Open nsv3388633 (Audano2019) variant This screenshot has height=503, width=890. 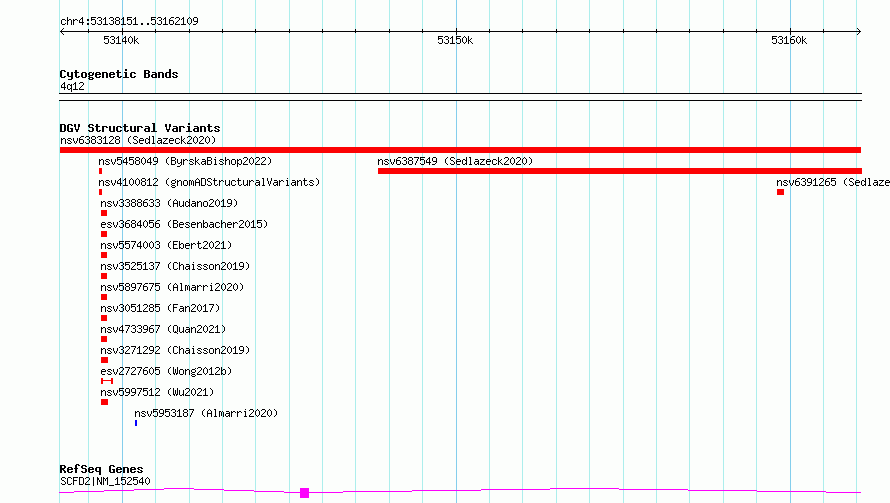point(169,203)
